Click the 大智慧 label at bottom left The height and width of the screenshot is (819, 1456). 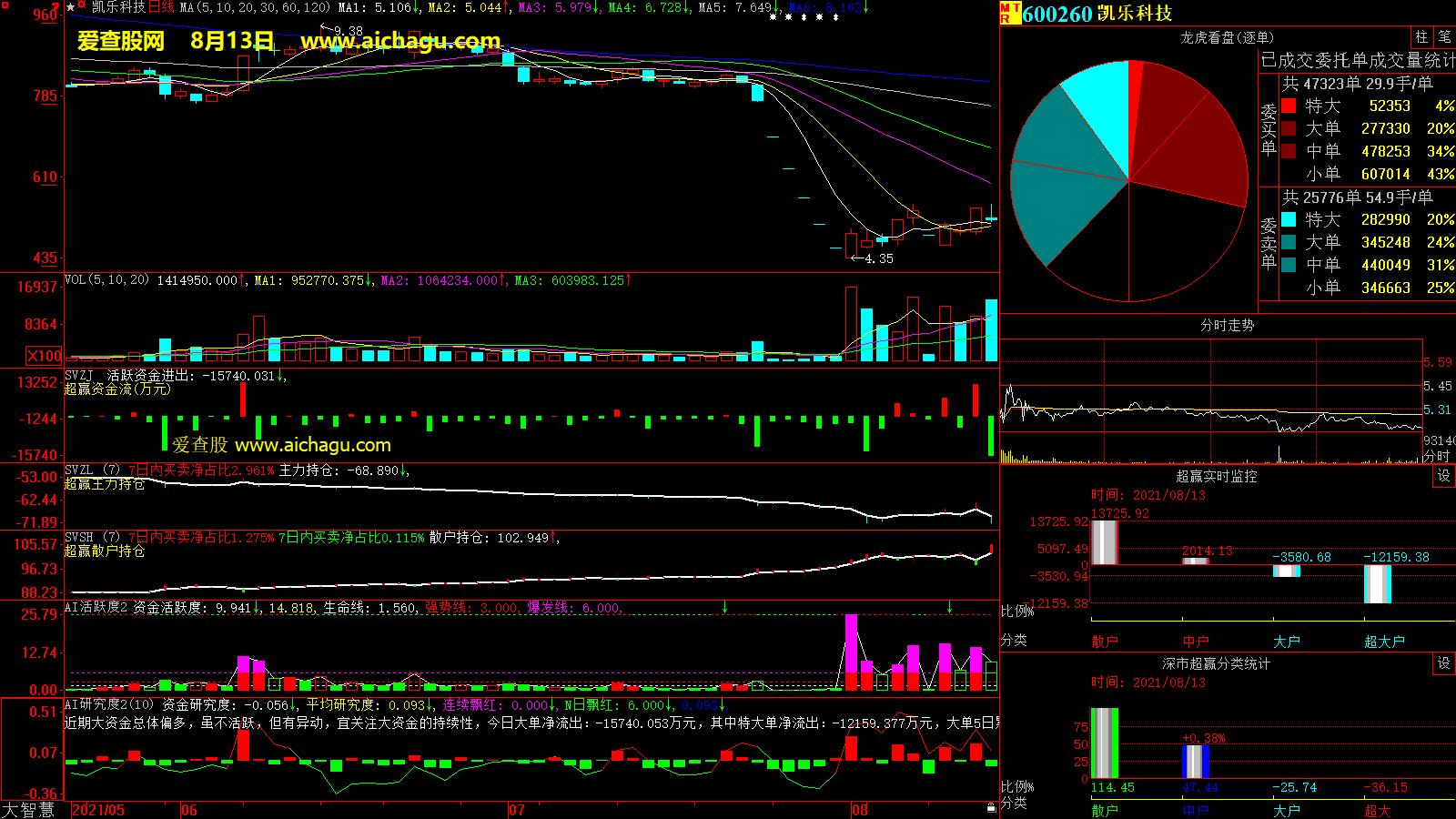28,809
